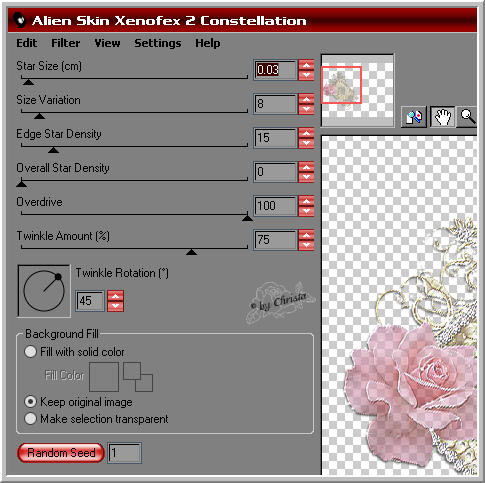Click the Overdrive value field
The height and width of the screenshot is (483, 485).
(275, 206)
